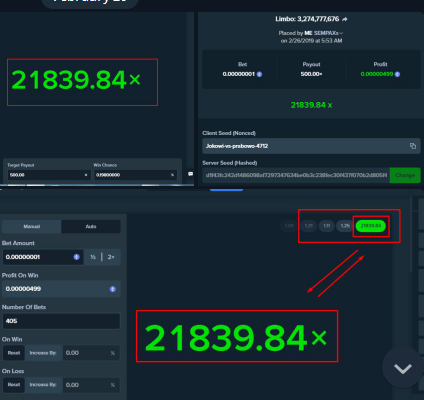Viewport: 424px width, 400px height.
Task: Open the green 21839.84 result pill in history
Action: [x=371, y=226]
